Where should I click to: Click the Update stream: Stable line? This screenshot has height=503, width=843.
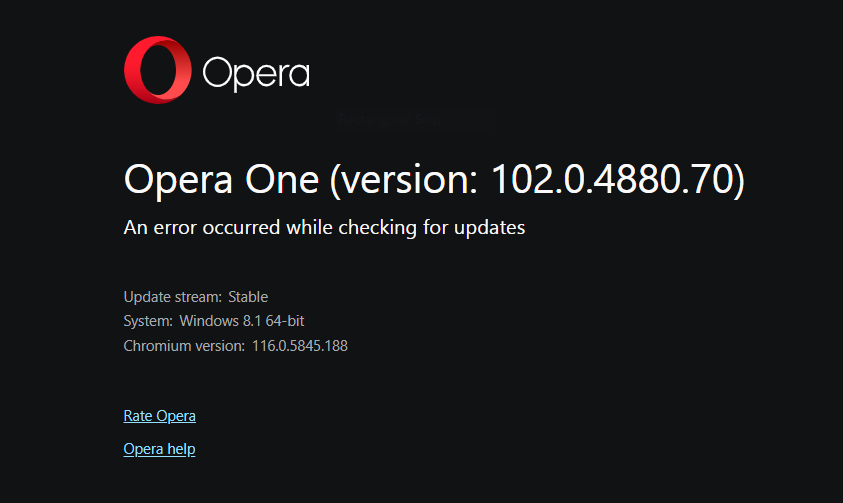point(196,297)
